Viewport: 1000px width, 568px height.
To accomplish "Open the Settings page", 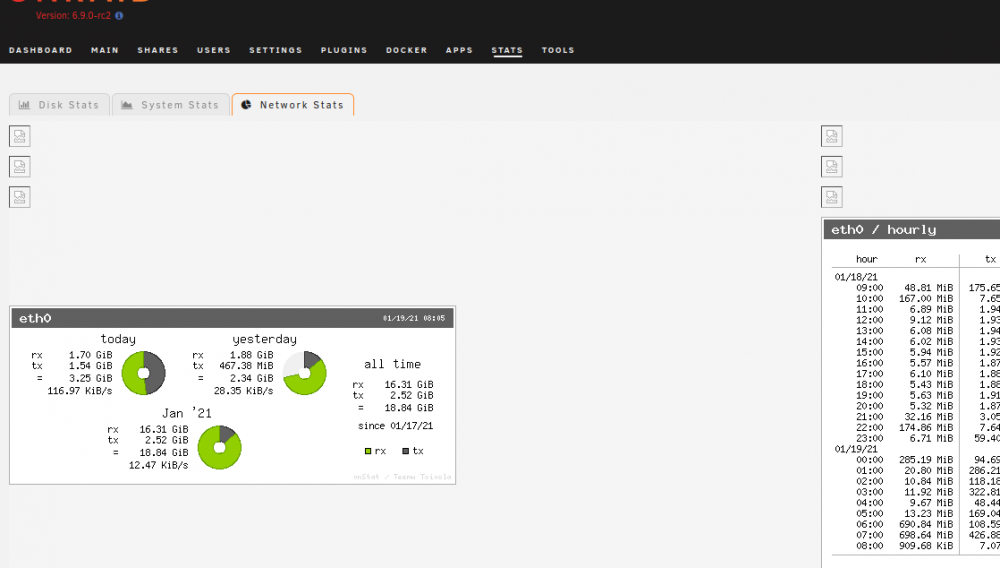I will [276, 50].
